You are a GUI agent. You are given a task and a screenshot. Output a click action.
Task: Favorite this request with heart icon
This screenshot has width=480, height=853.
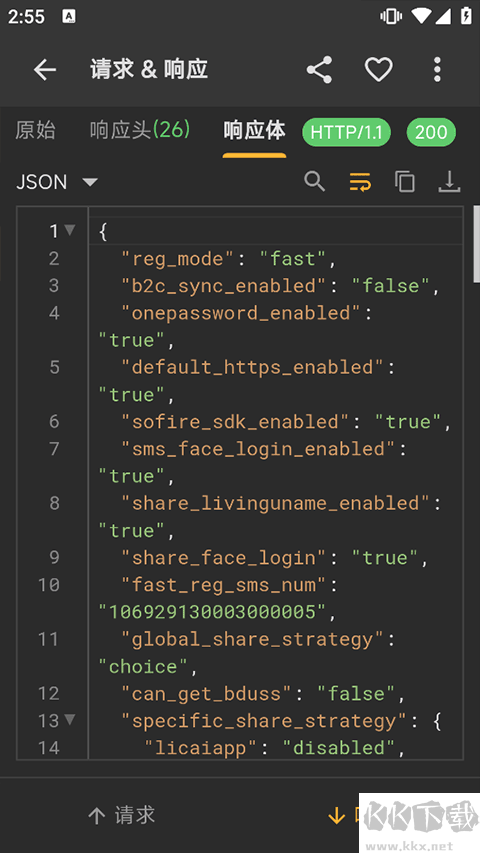click(x=378, y=70)
